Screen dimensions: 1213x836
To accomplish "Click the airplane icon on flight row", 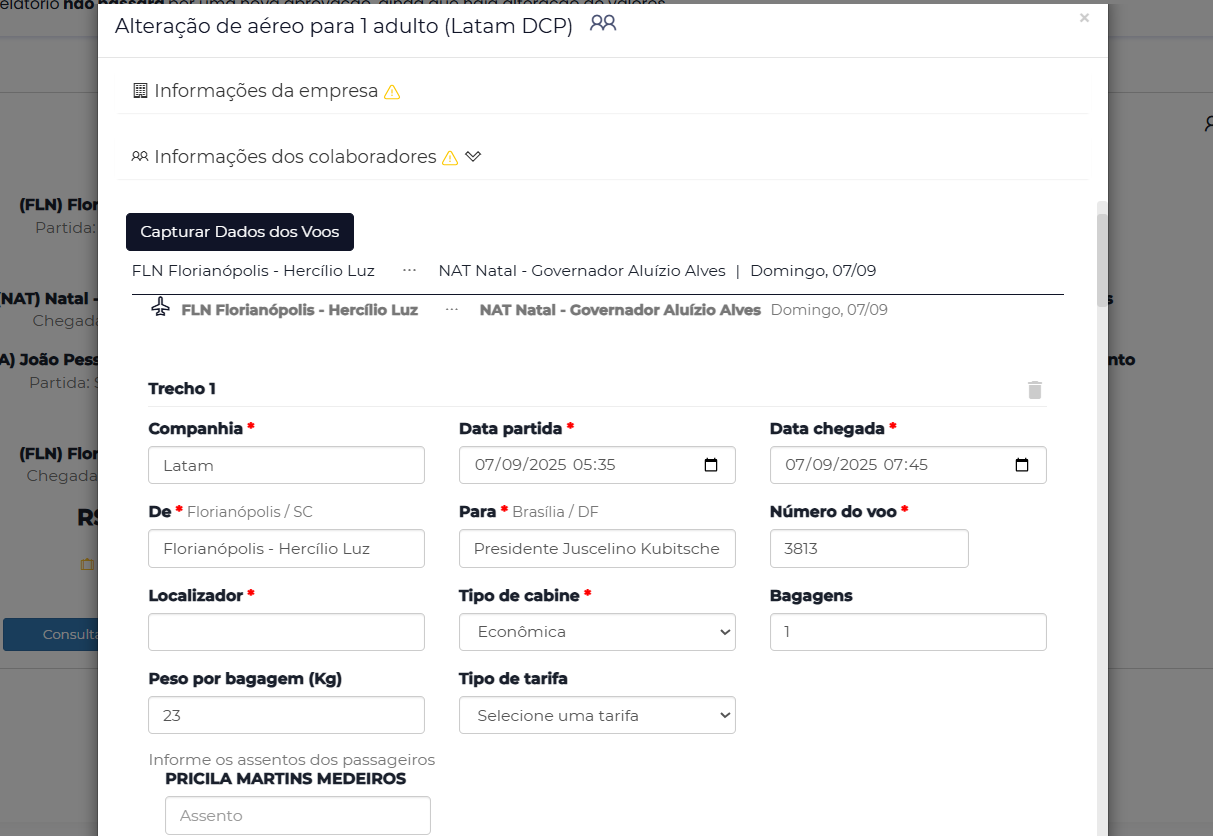I will (160, 308).
